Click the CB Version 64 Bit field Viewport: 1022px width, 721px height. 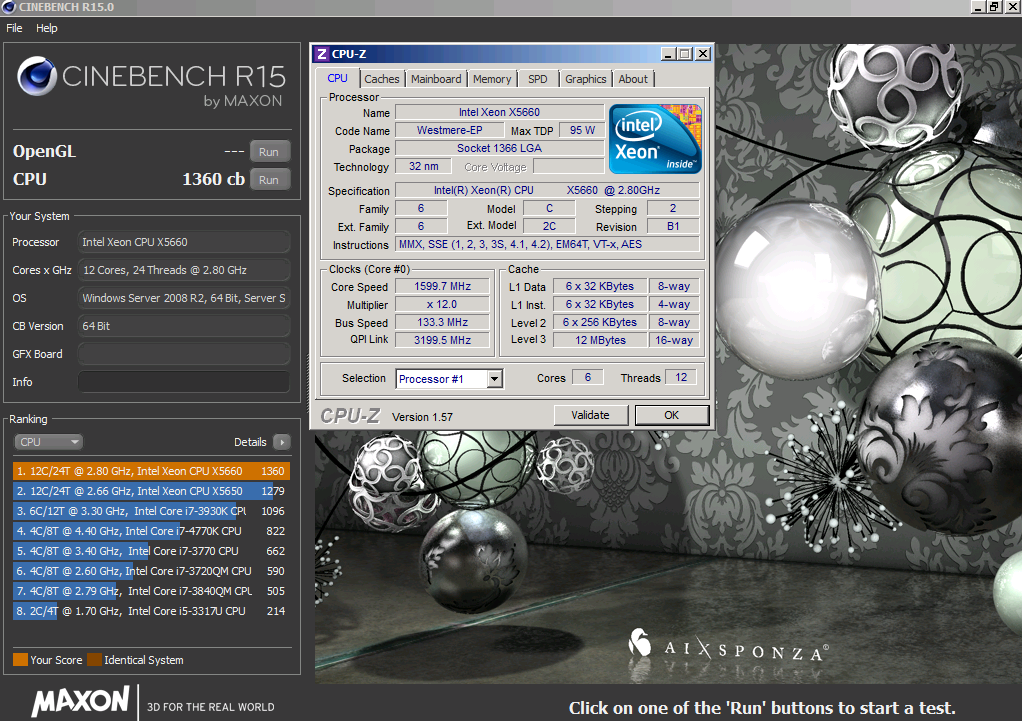(x=184, y=326)
